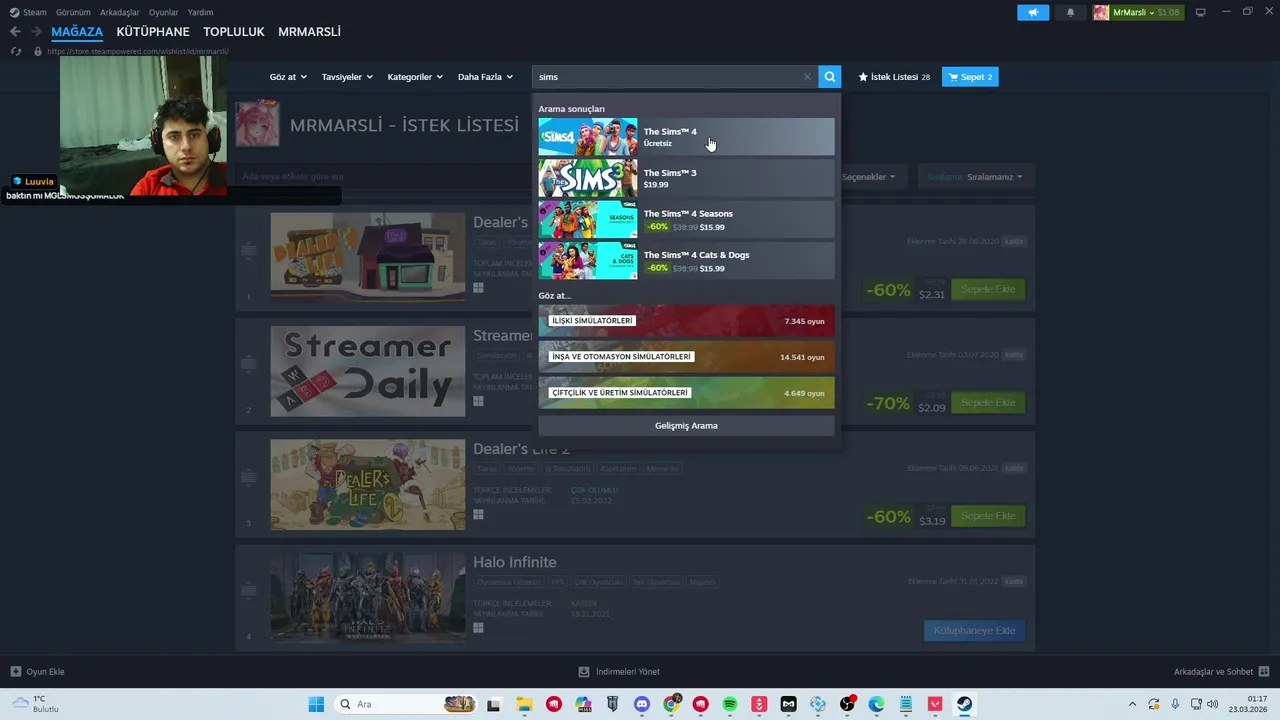The image size is (1280, 720).
Task: Open Chrome from the taskbar
Action: point(671,704)
